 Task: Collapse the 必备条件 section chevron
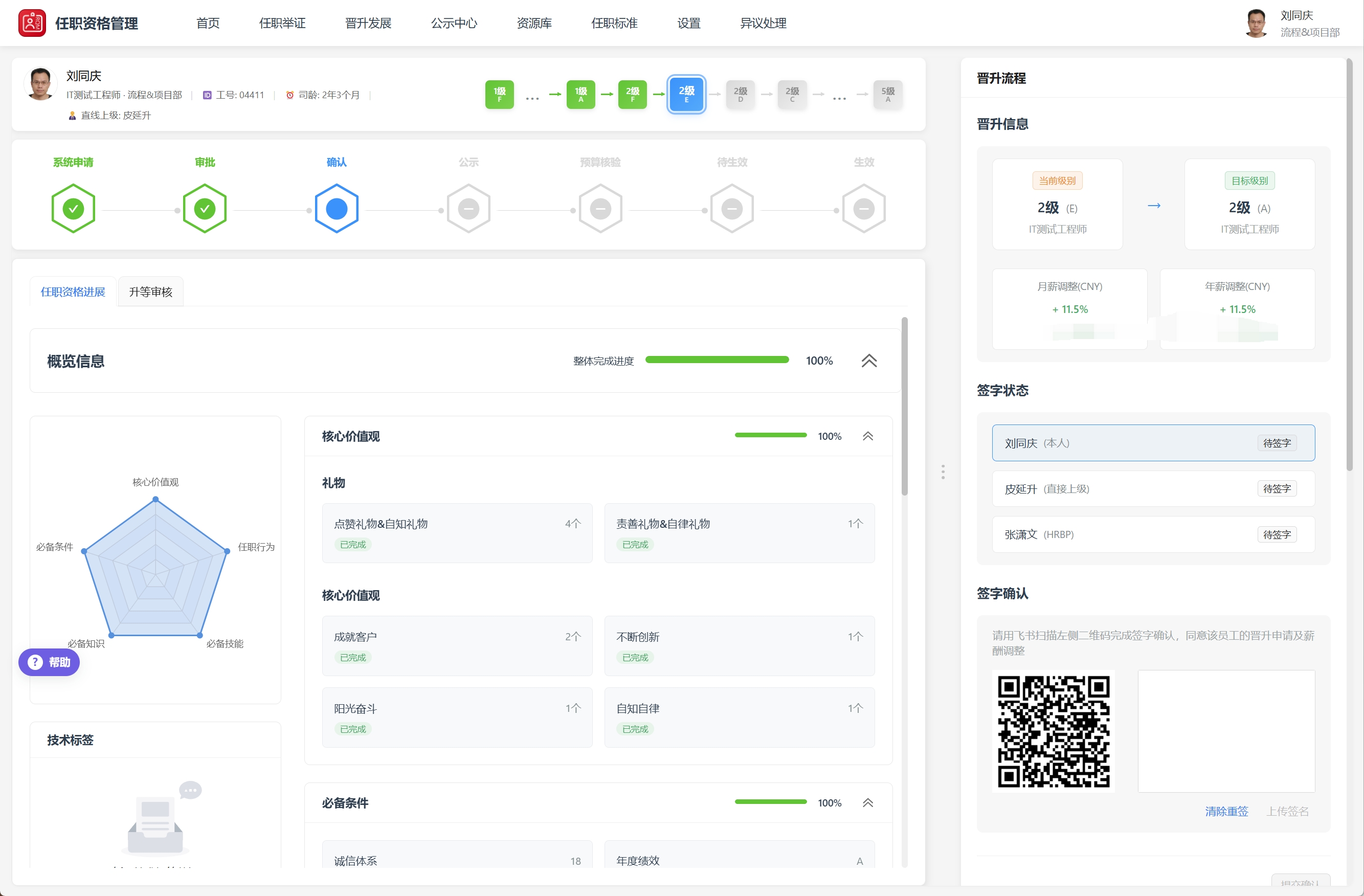[868, 802]
